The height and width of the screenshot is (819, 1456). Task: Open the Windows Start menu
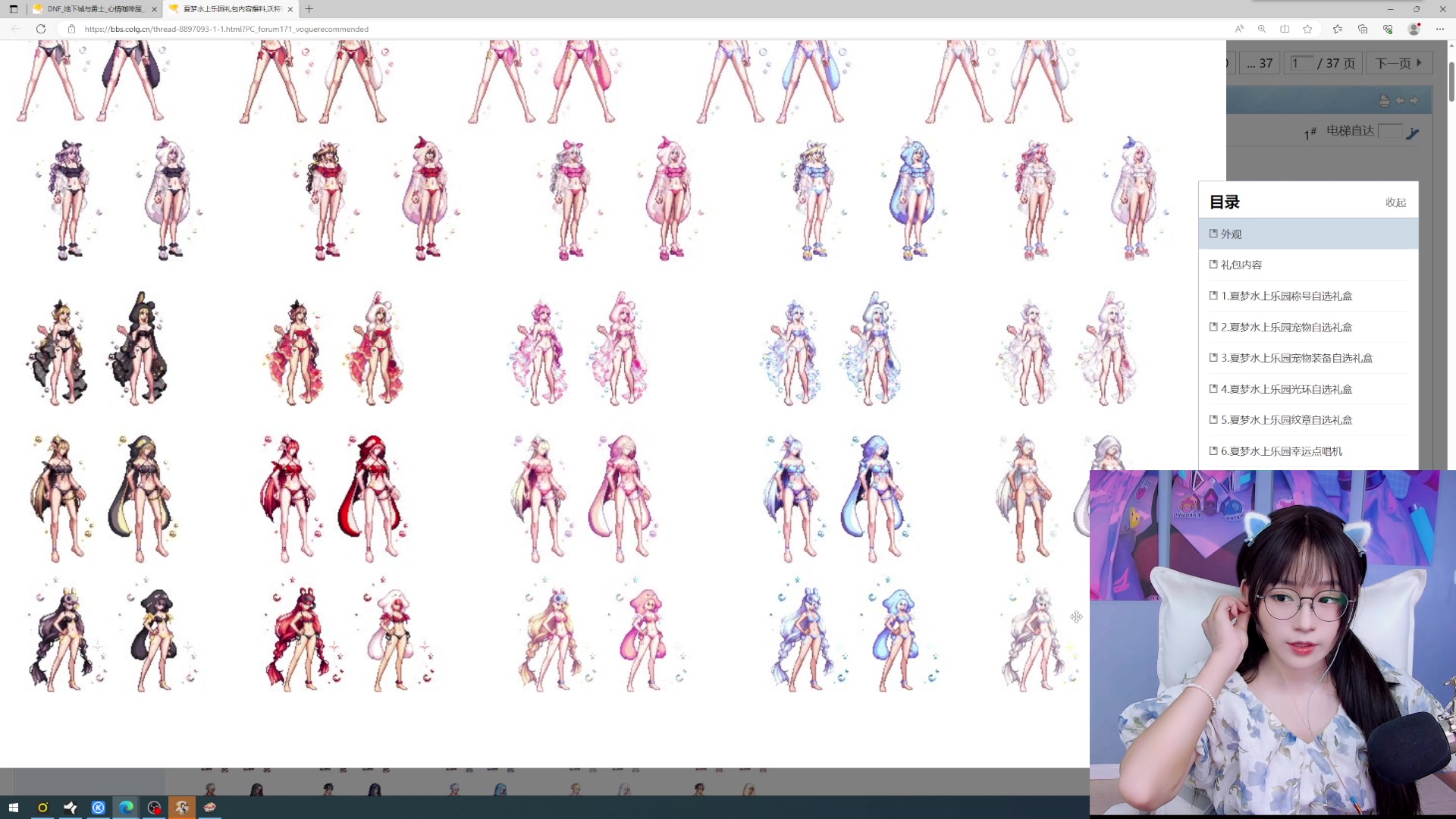point(14,808)
